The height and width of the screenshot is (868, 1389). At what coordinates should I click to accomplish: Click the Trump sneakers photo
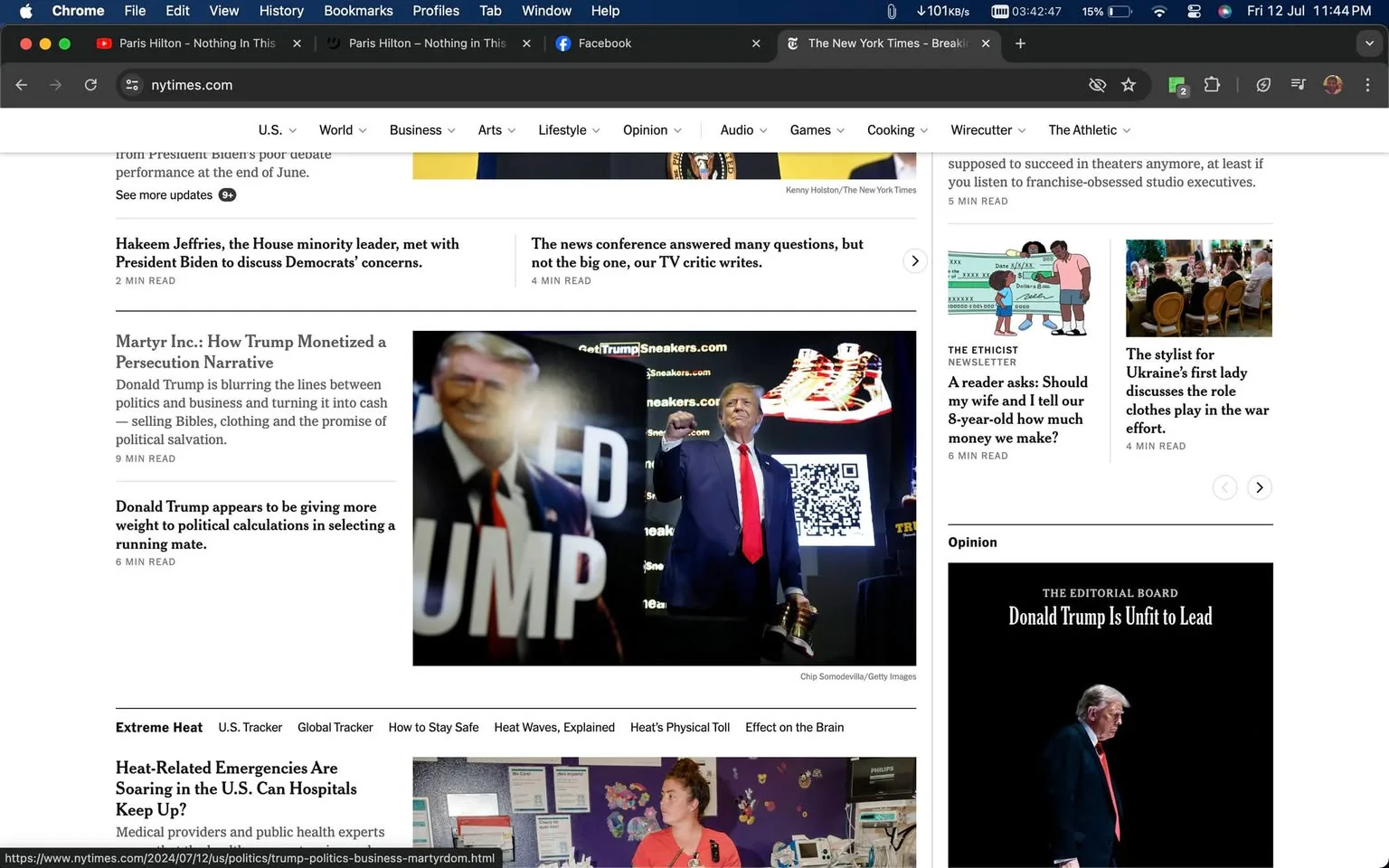click(x=664, y=498)
